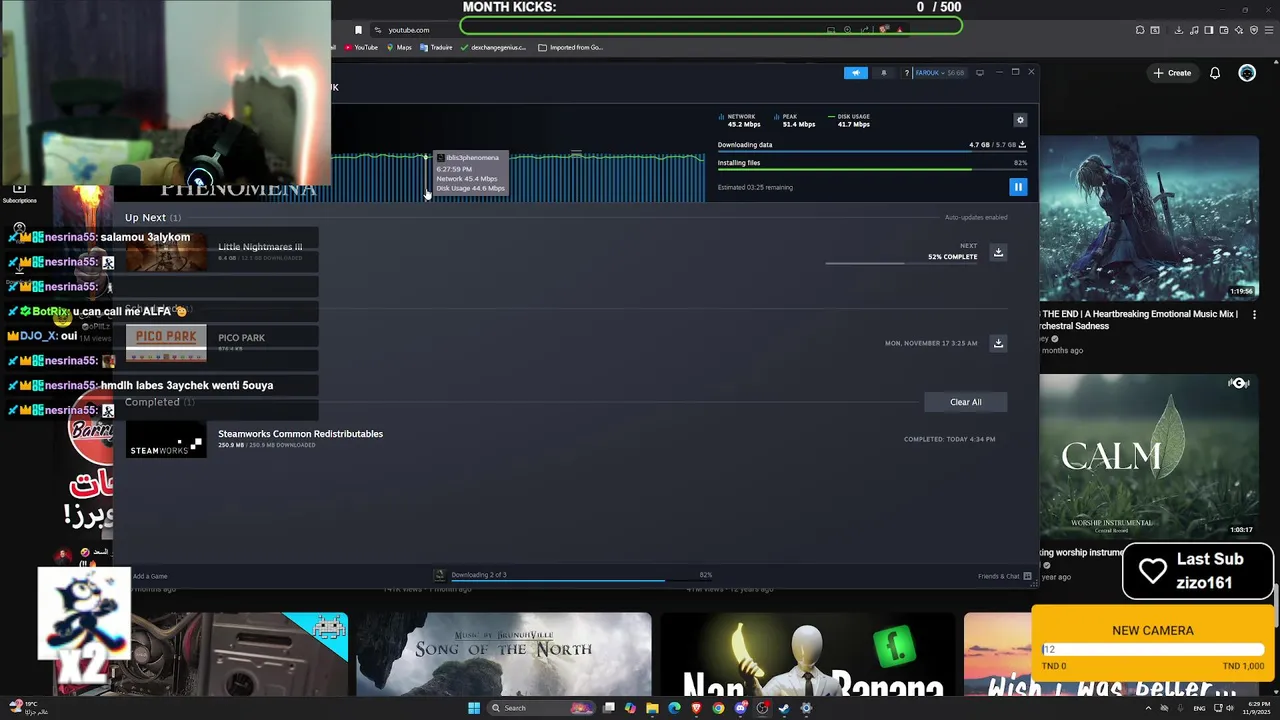Screen dimensions: 1280x720
Task: Open Microsoft Edge from taskbar
Action: [674, 708]
